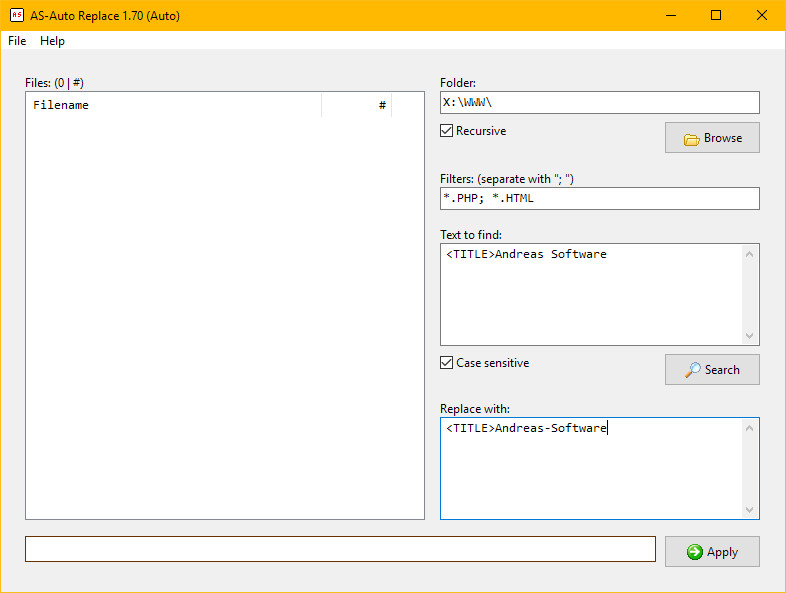786x593 pixels.
Task: Click the Folder path input field
Action: coord(600,102)
